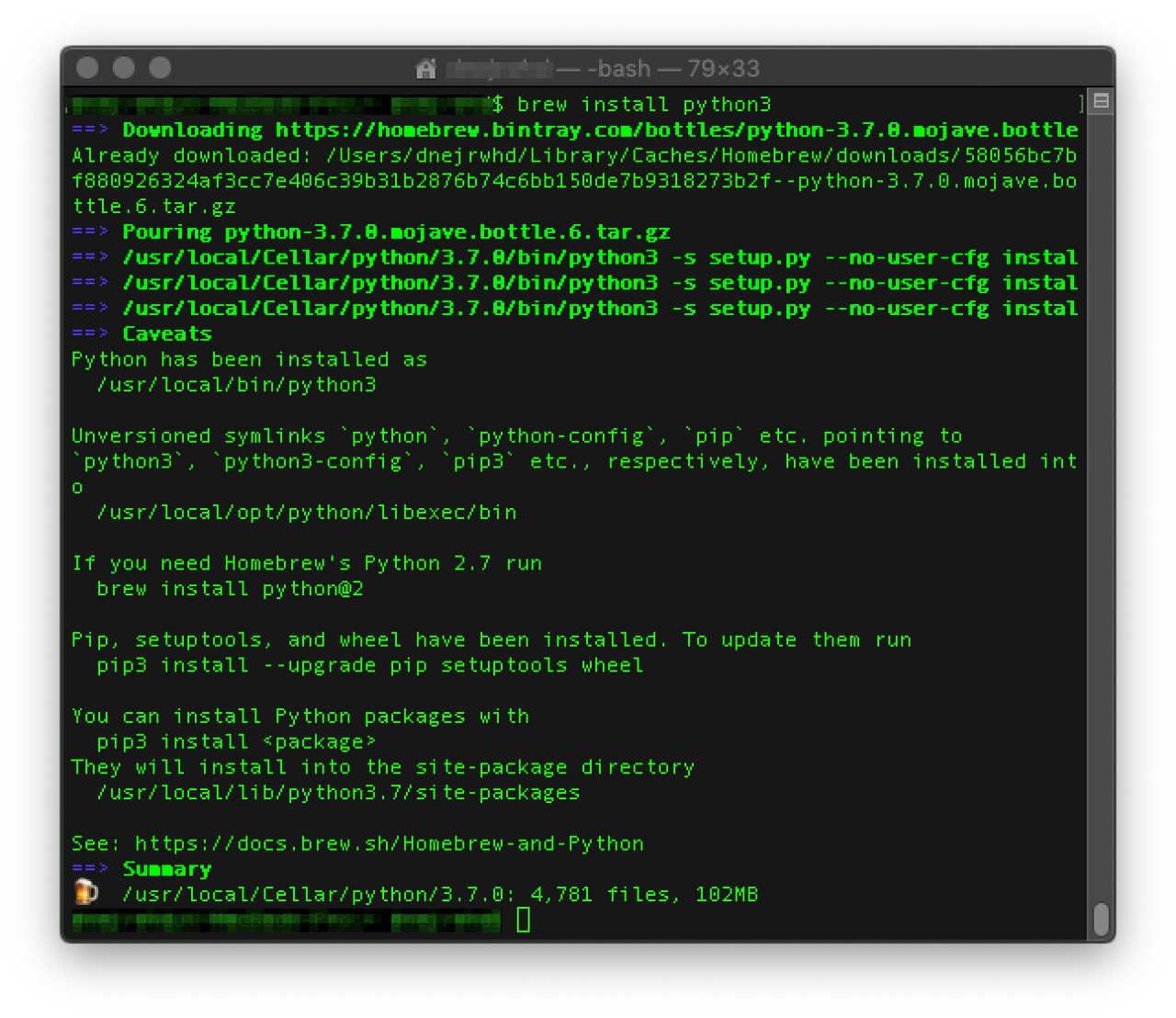This screenshot has width=1176, height=1018.
Task: Open the docs.brew.sh Homebrew-and-Python link
Action: click(390, 843)
